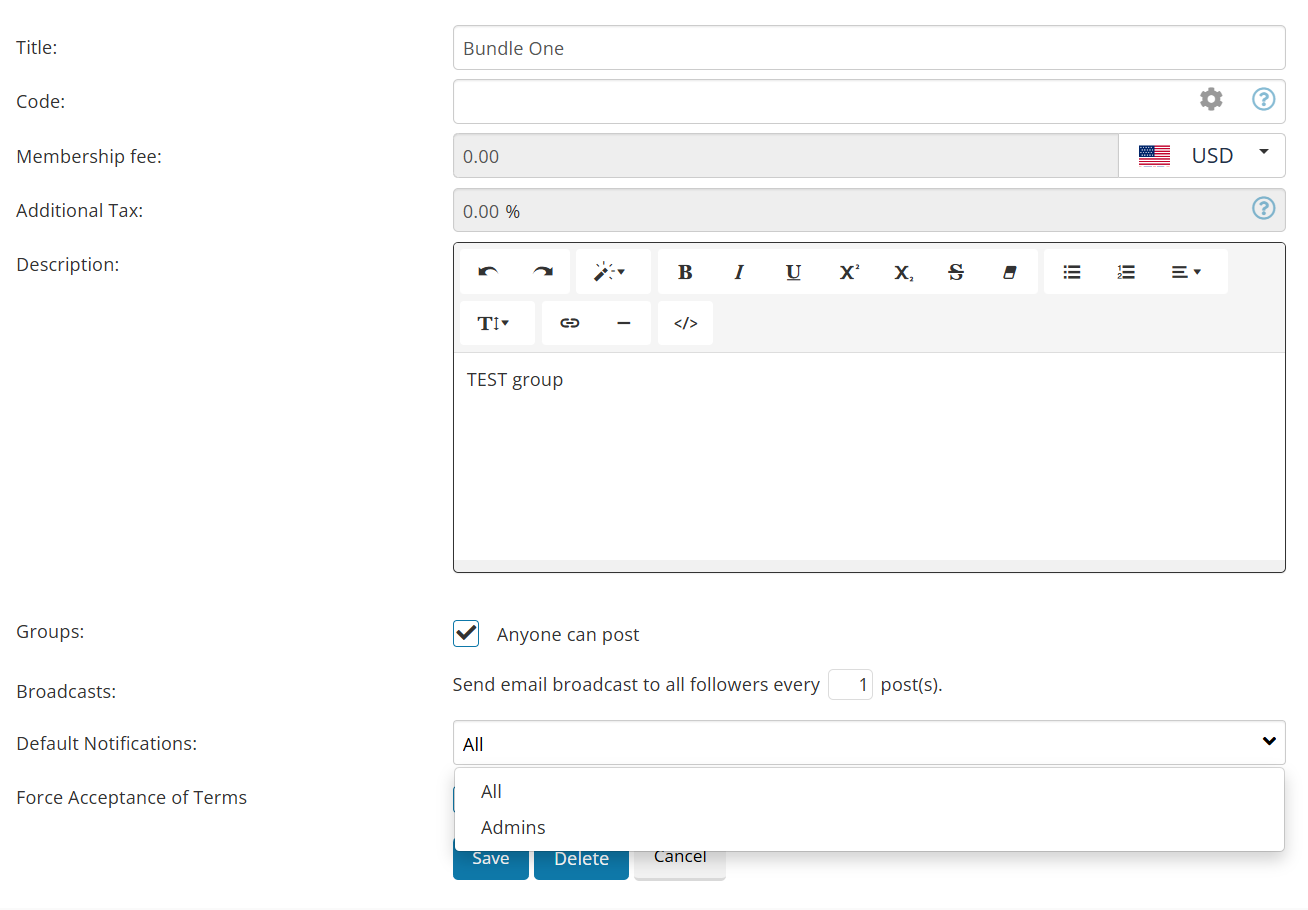Click into the Title input field
This screenshot has height=910, width=1308.
coord(868,48)
